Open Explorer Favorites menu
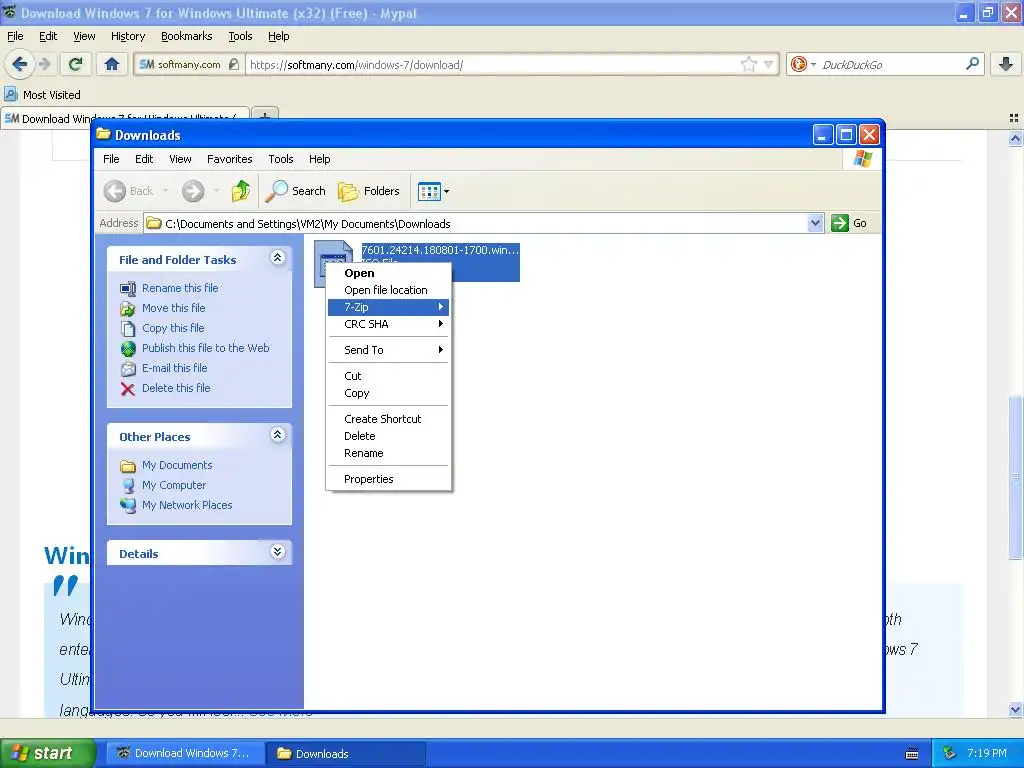The width and height of the screenshot is (1024, 768). 229,159
